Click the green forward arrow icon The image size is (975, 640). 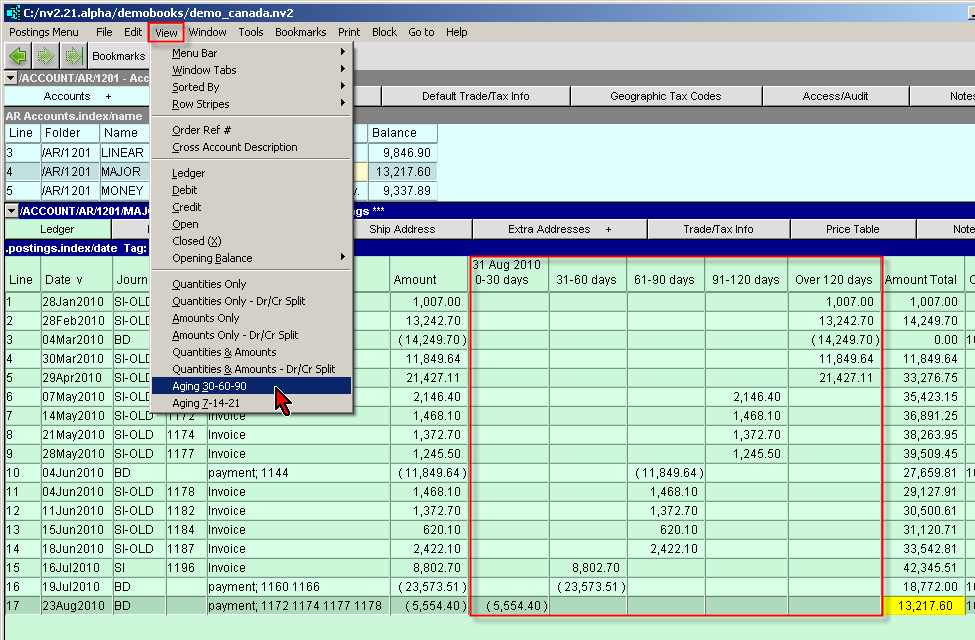45,56
